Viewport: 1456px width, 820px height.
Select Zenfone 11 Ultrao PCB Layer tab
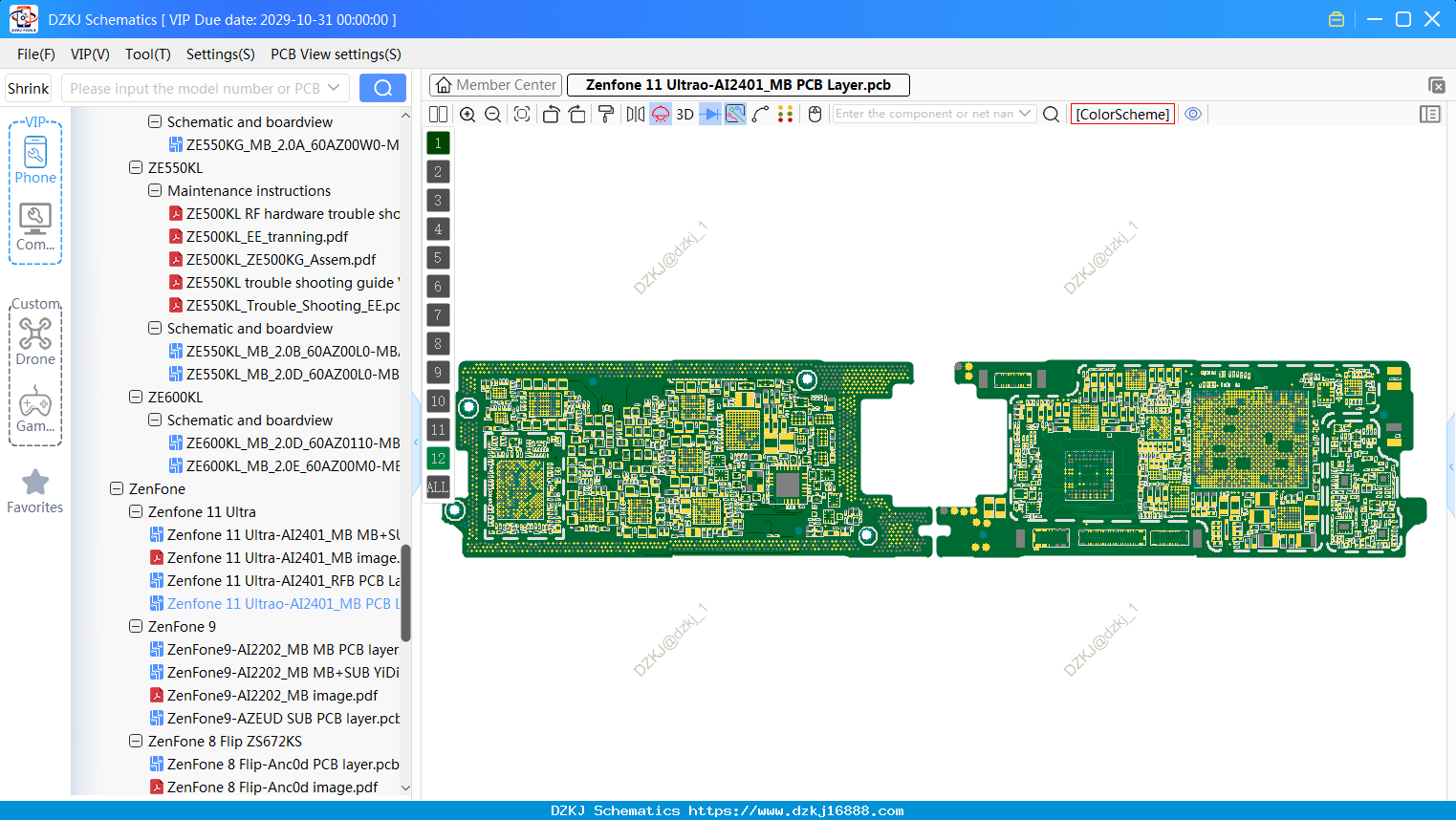(x=738, y=85)
